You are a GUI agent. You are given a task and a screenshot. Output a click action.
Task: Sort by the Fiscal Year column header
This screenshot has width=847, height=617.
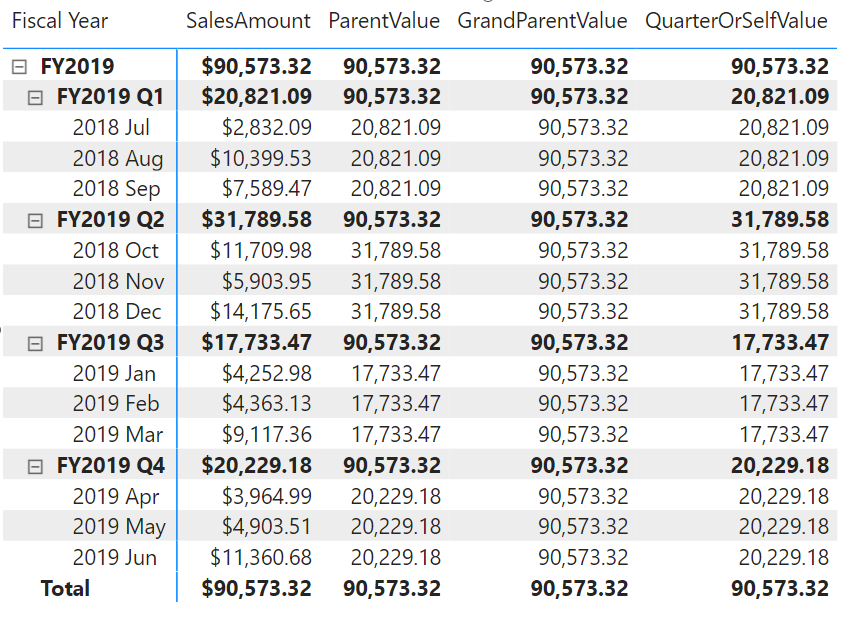60,21
